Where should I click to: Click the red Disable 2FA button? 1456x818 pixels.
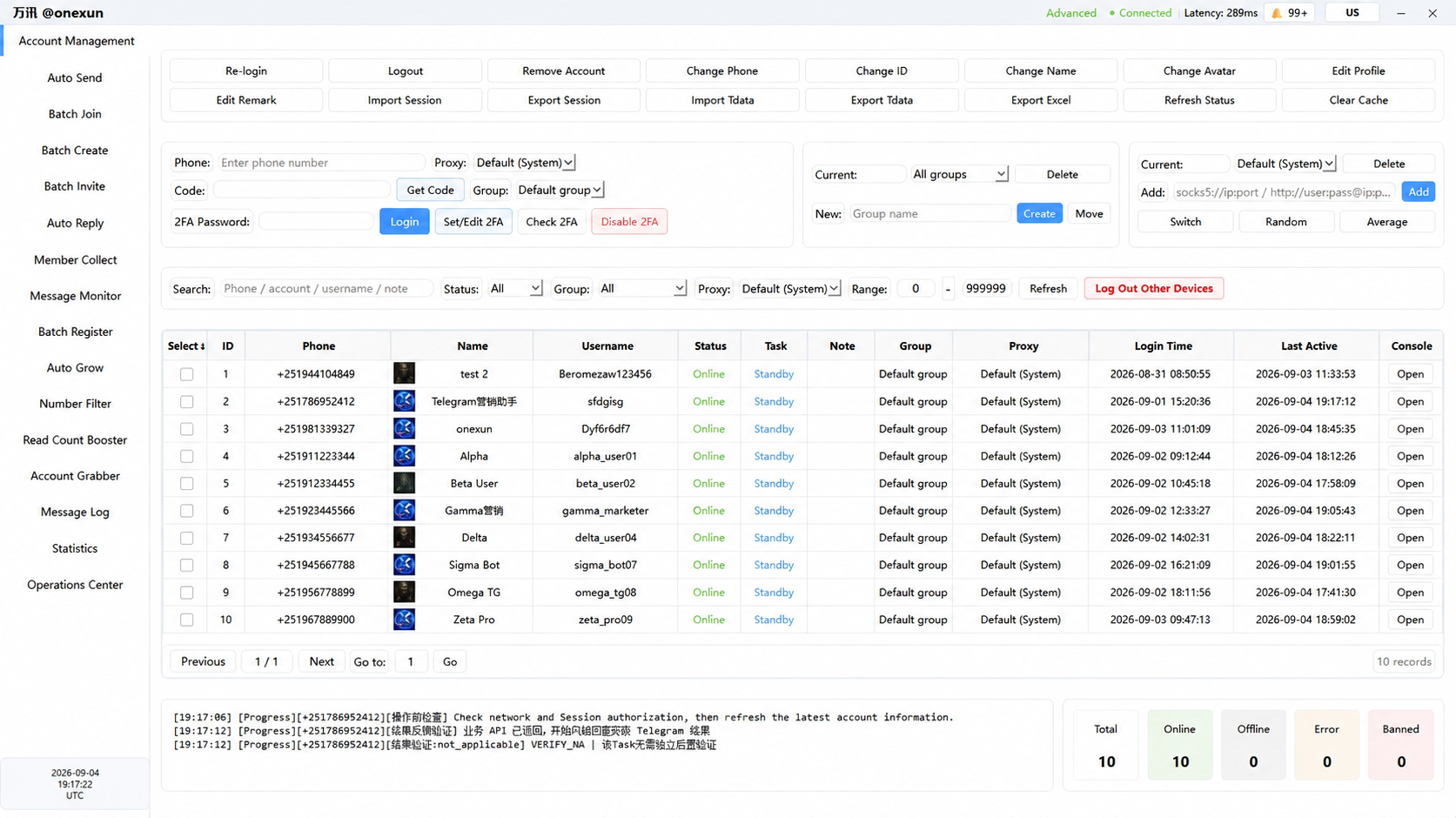click(x=629, y=222)
